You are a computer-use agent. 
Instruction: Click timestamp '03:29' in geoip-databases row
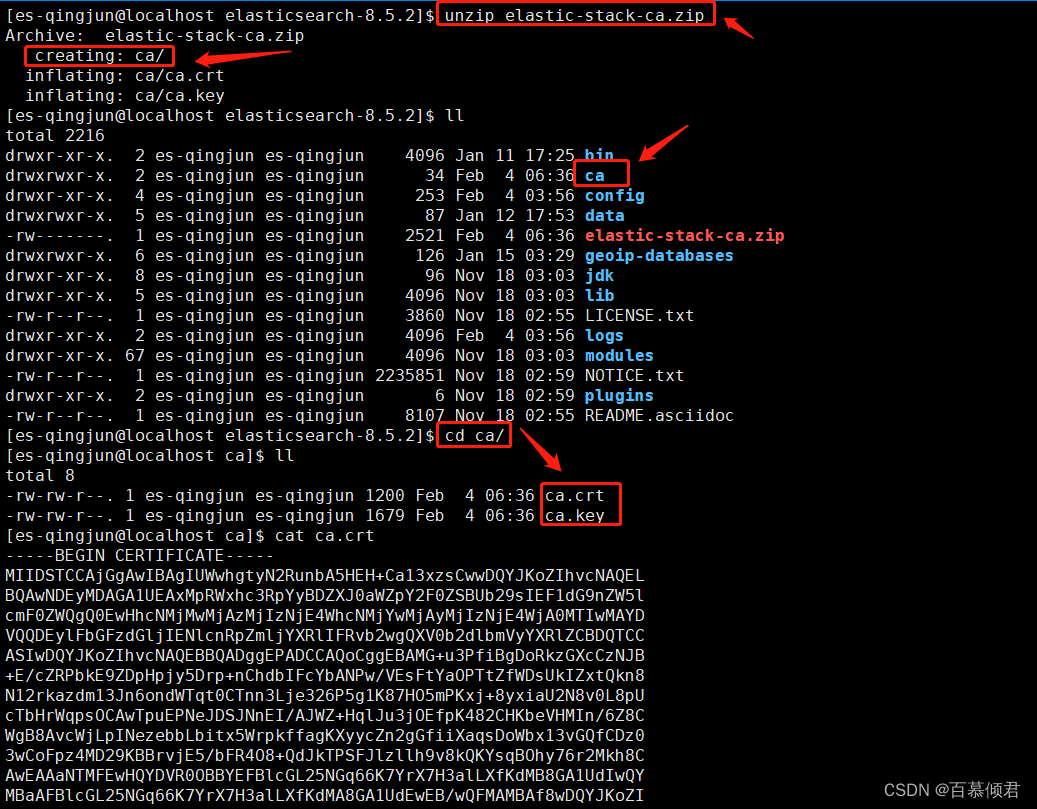(550, 255)
